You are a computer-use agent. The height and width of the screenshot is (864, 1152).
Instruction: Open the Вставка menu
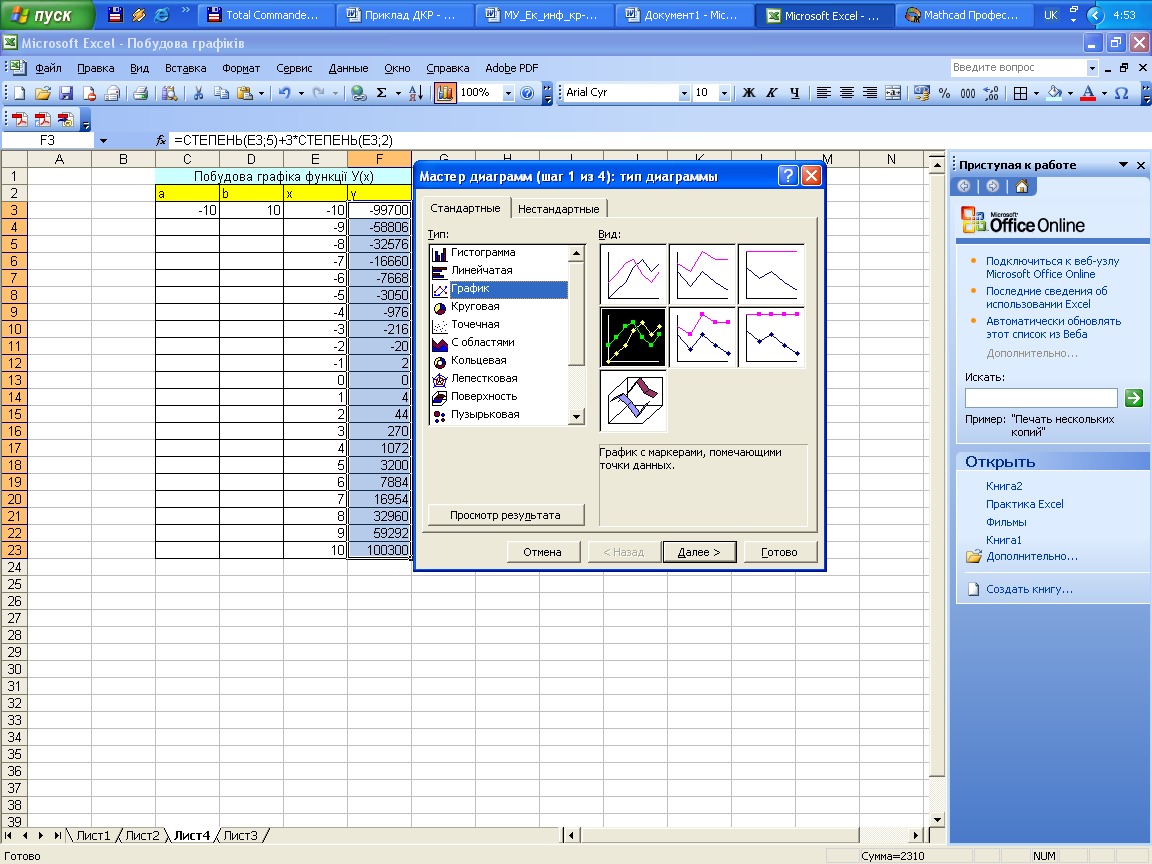pyautogui.click(x=185, y=68)
